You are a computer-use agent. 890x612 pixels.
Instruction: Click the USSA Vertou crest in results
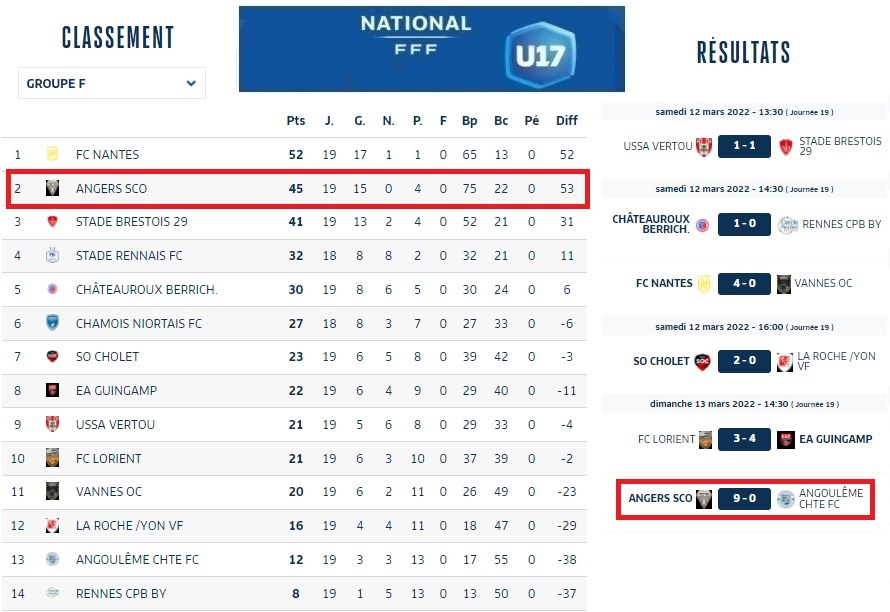704,146
